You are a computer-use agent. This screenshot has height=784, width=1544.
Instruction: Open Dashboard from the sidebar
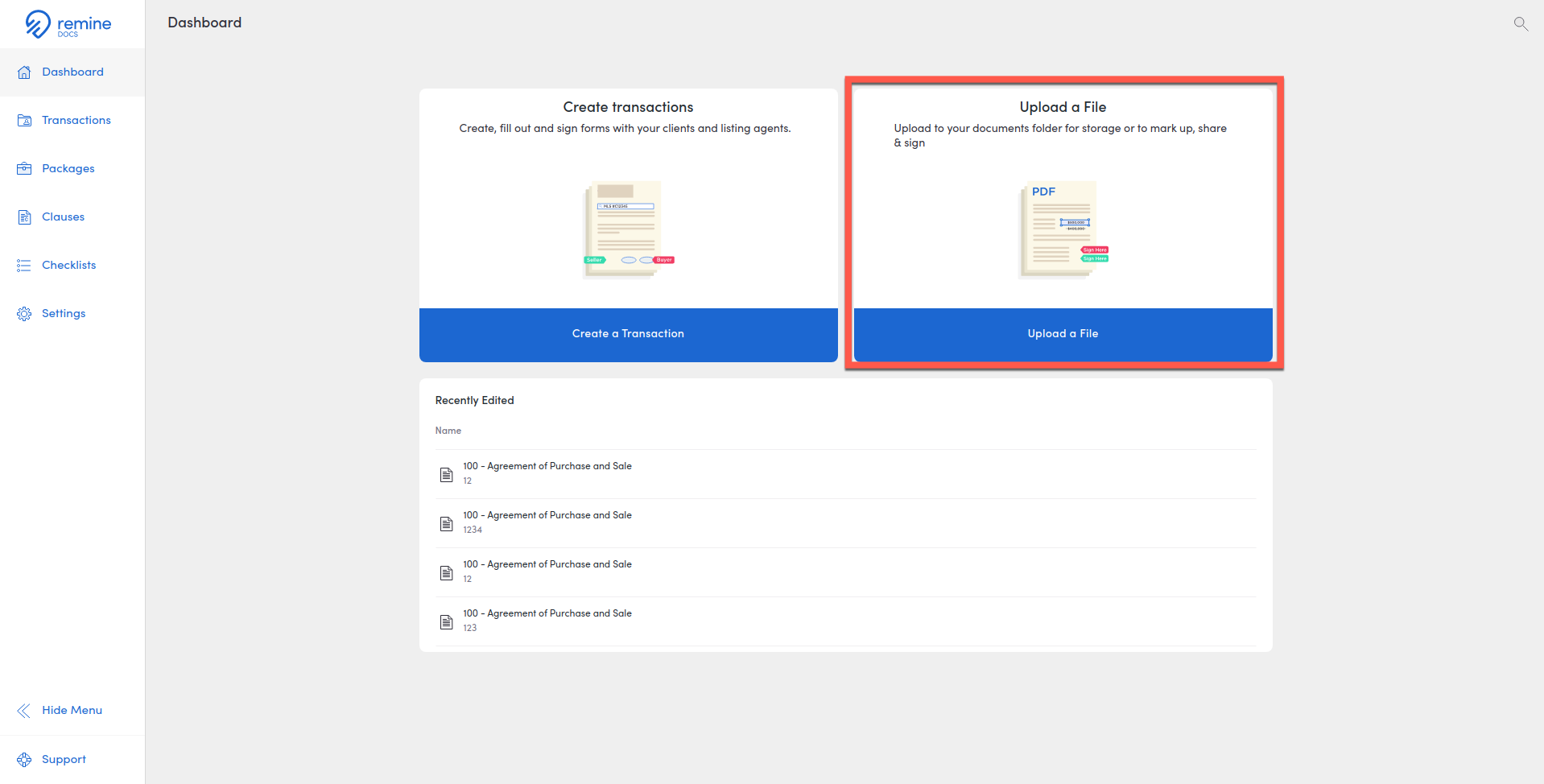pyautogui.click(x=72, y=72)
